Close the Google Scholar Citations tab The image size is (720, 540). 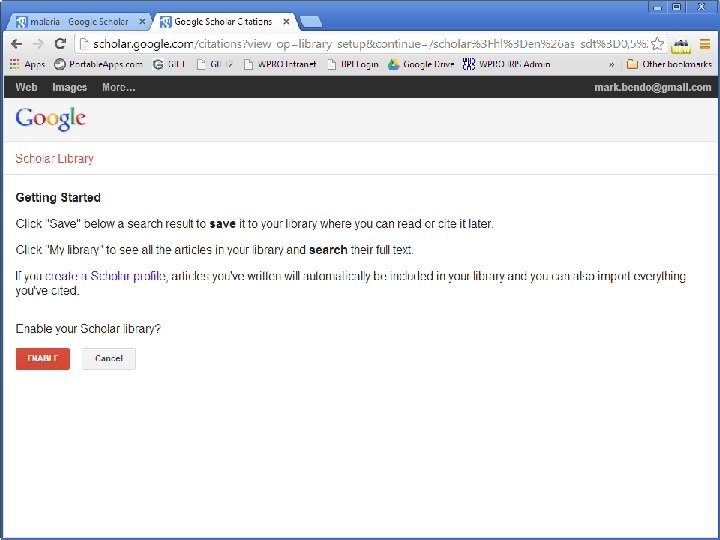[x=286, y=22]
